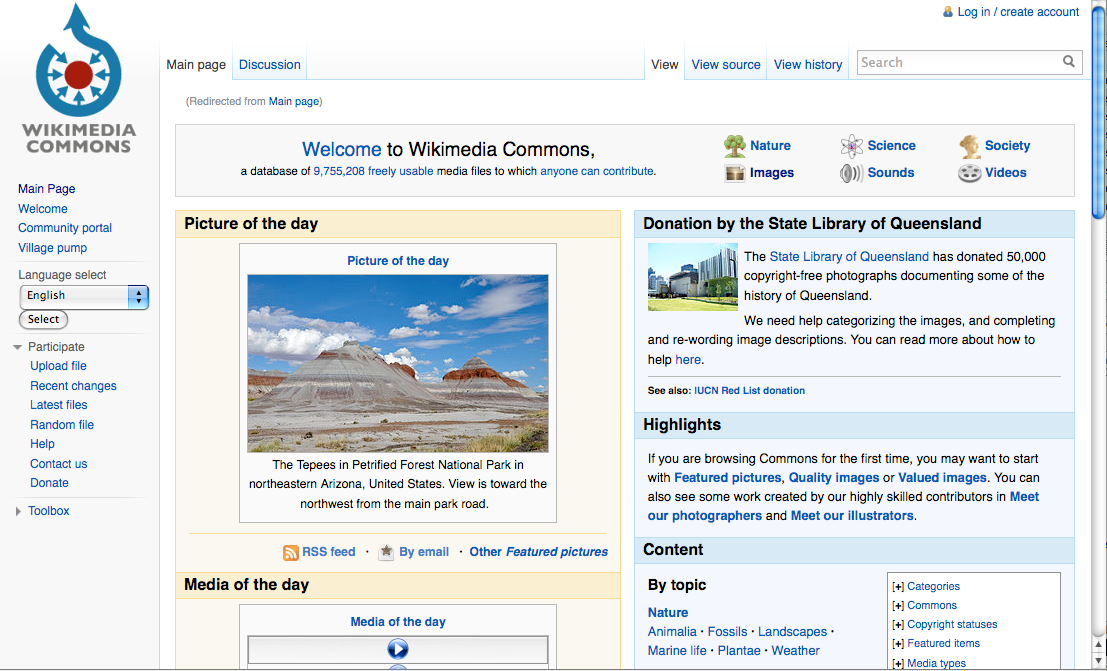Screen dimensions: 1107x671
Task: Click the Sounds speaker icon
Action: click(x=851, y=173)
